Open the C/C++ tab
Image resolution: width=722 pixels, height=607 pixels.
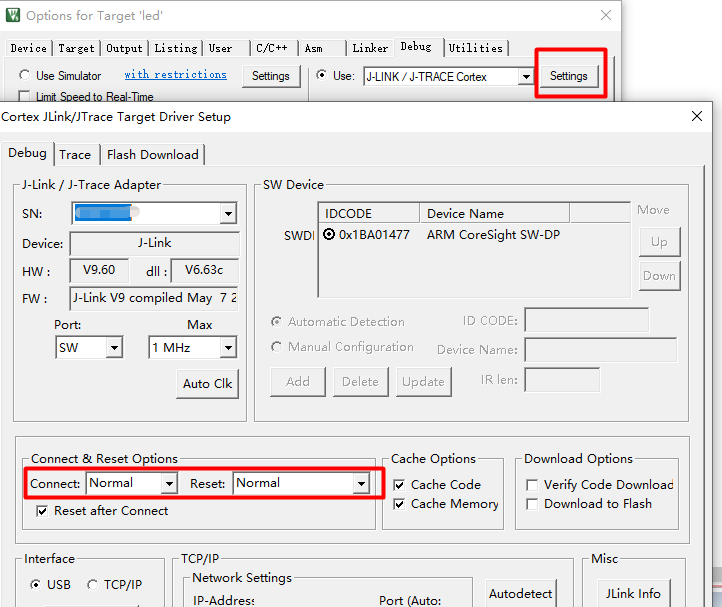[x=272, y=48]
